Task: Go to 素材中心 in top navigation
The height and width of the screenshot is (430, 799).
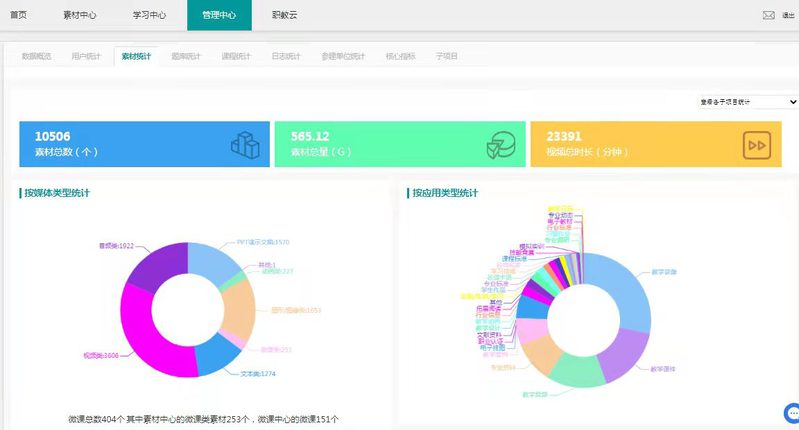Action: click(x=80, y=15)
